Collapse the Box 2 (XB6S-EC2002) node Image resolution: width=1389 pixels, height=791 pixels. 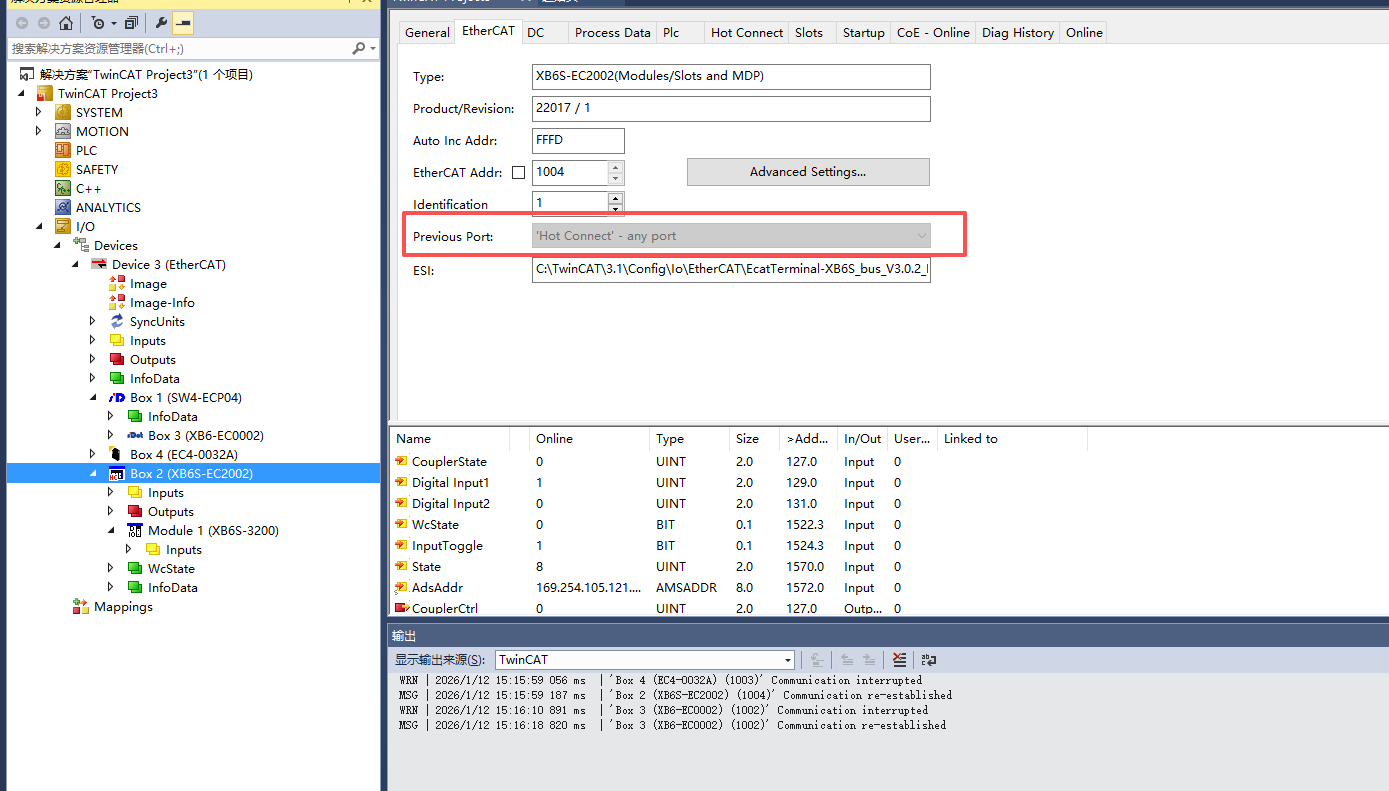(x=93, y=474)
